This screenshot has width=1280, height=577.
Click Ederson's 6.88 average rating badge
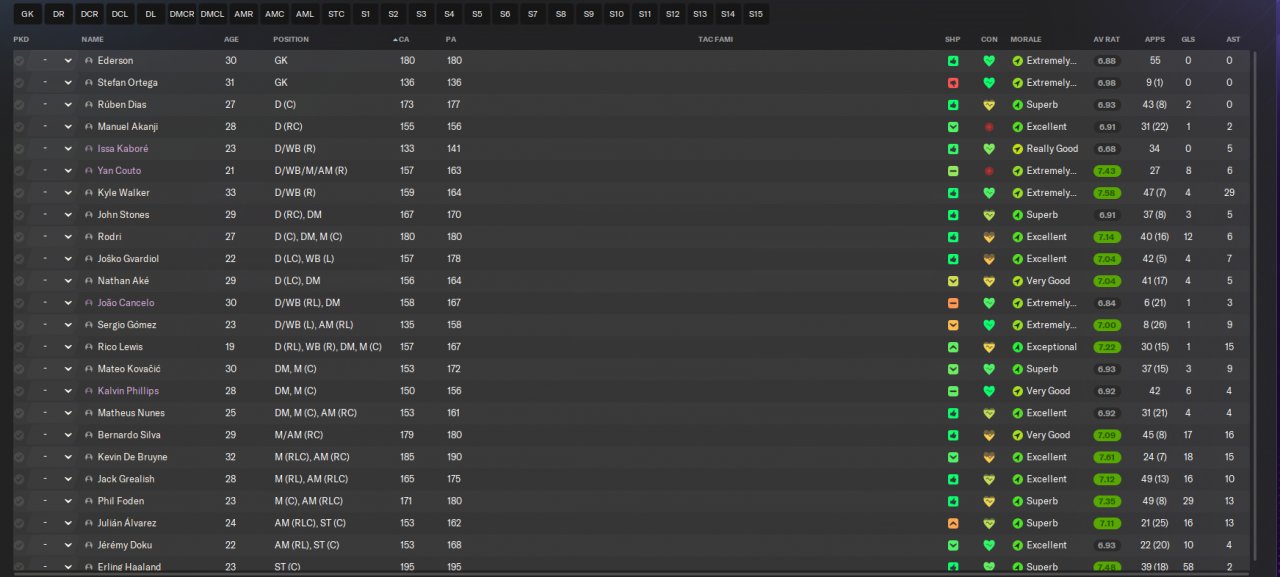[x=1107, y=61]
